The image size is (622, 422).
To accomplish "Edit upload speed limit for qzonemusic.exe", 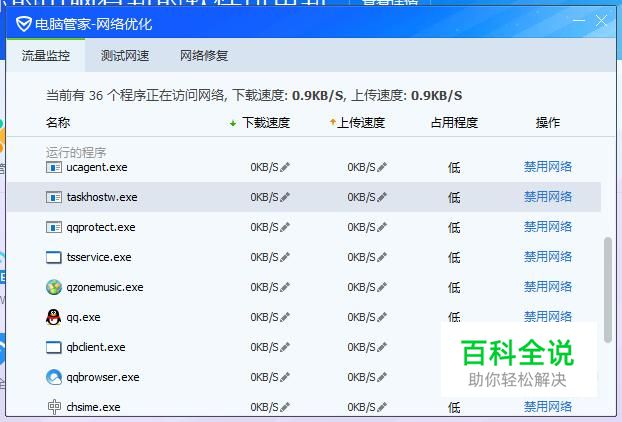I will (x=382, y=287).
